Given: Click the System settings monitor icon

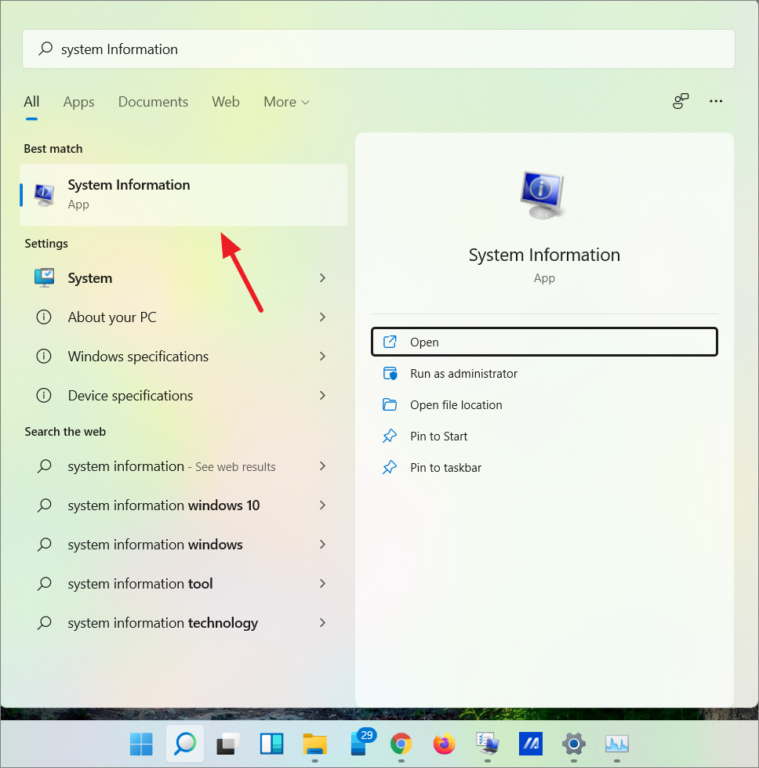Looking at the screenshot, I should coord(44,278).
